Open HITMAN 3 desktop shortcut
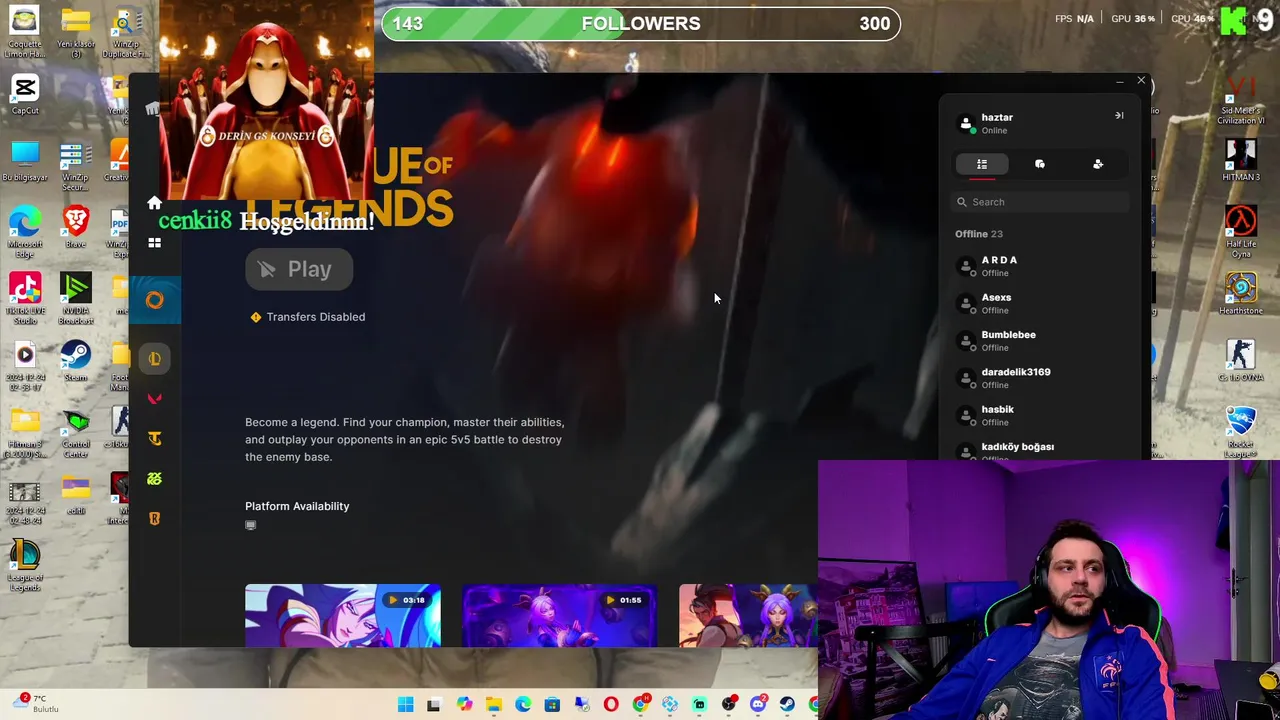The width and height of the screenshot is (1280, 720). [x=1241, y=161]
